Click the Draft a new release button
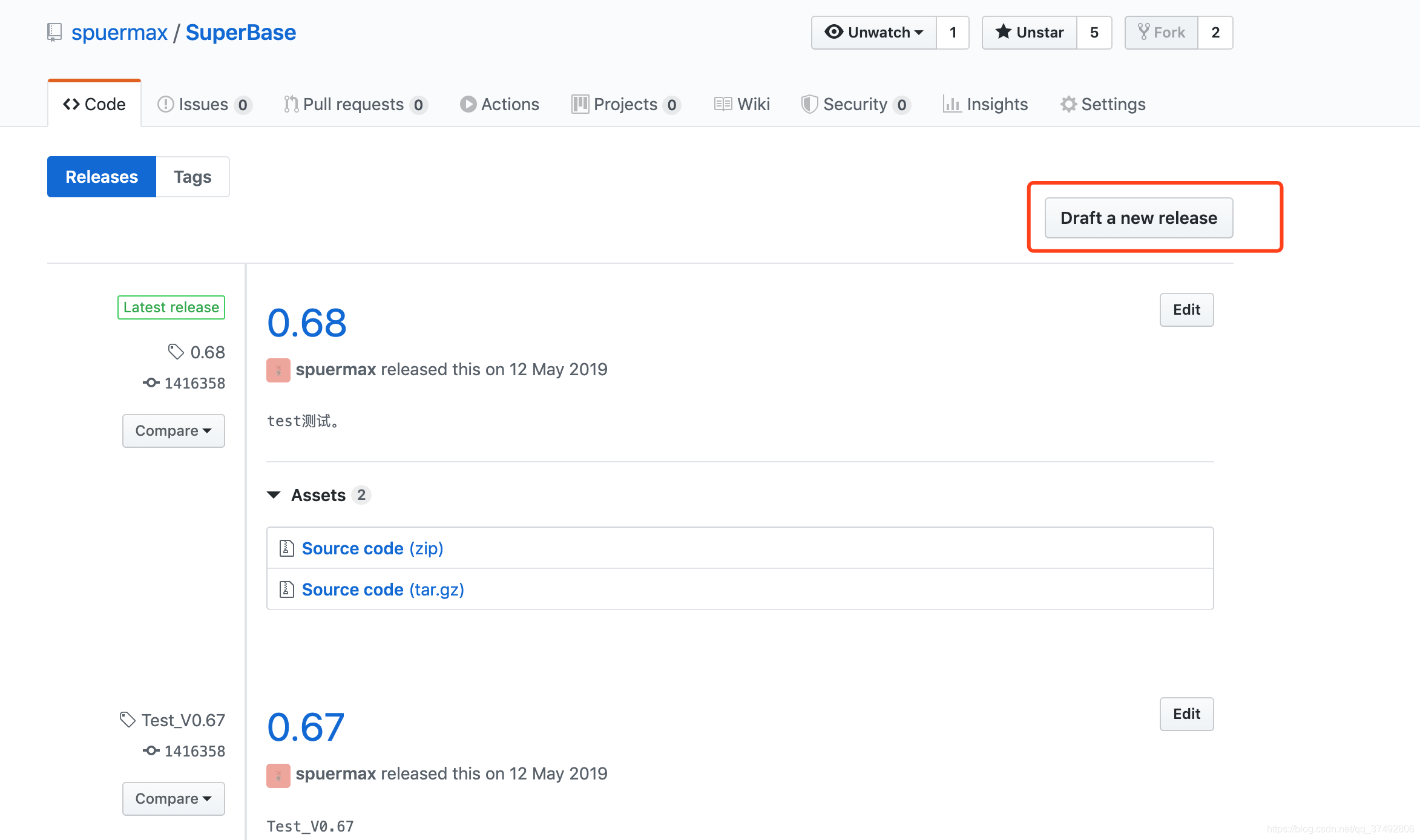 pyautogui.click(x=1139, y=218)
